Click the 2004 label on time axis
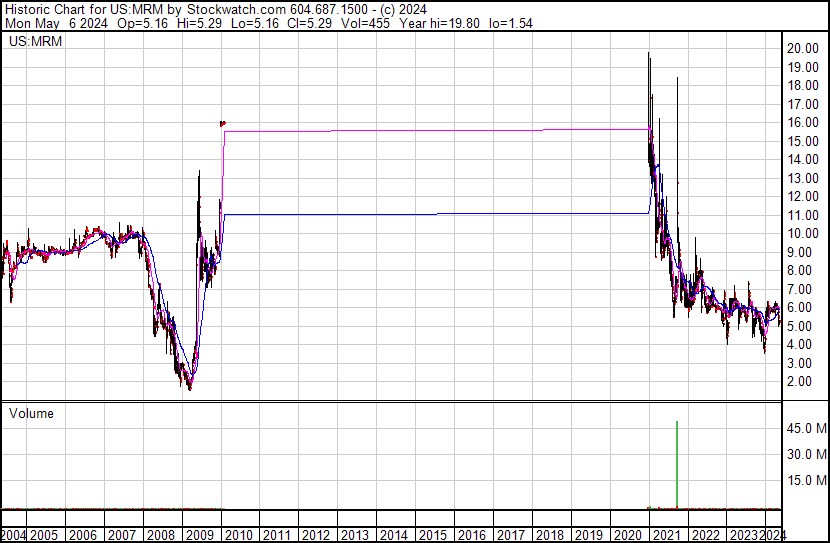The height and width of the screenshot is (543, 830). tap(14, 535)
